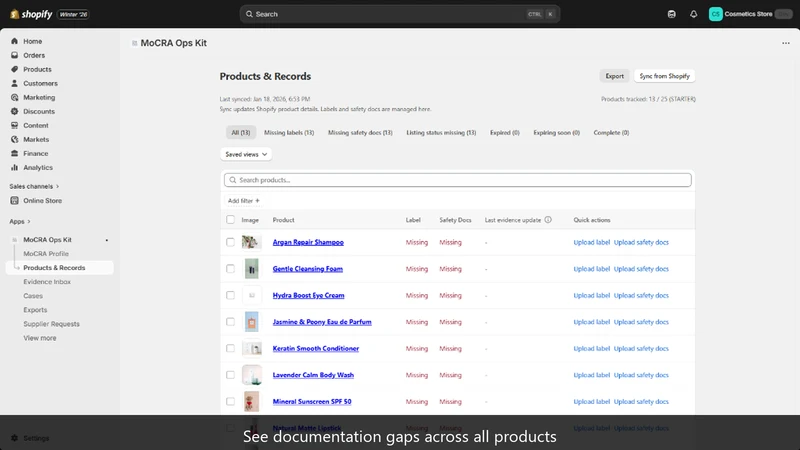The image size is (800, 450).
Task: Click the Orders sidebar icon
Action: click(14, 55)
